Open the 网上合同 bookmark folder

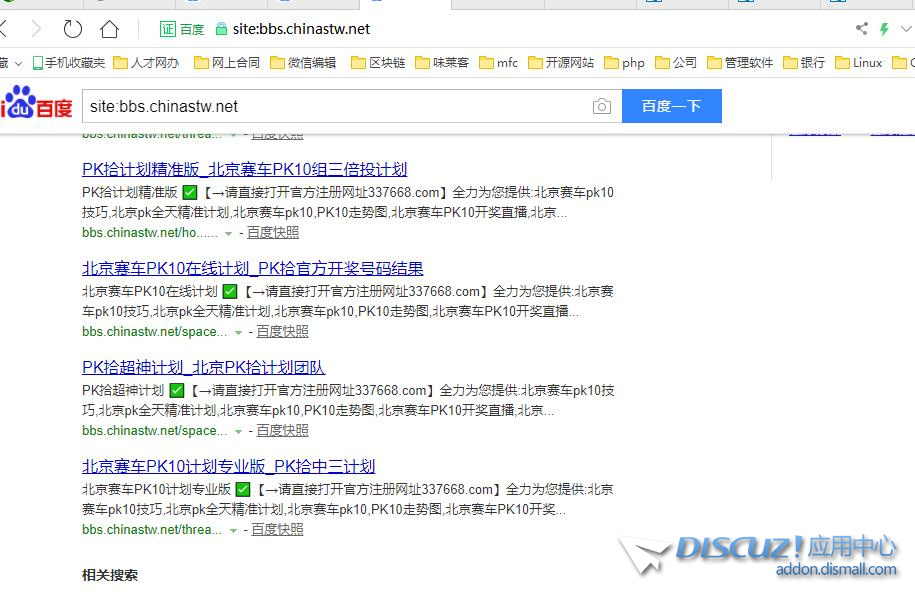[x=227, y=62]
